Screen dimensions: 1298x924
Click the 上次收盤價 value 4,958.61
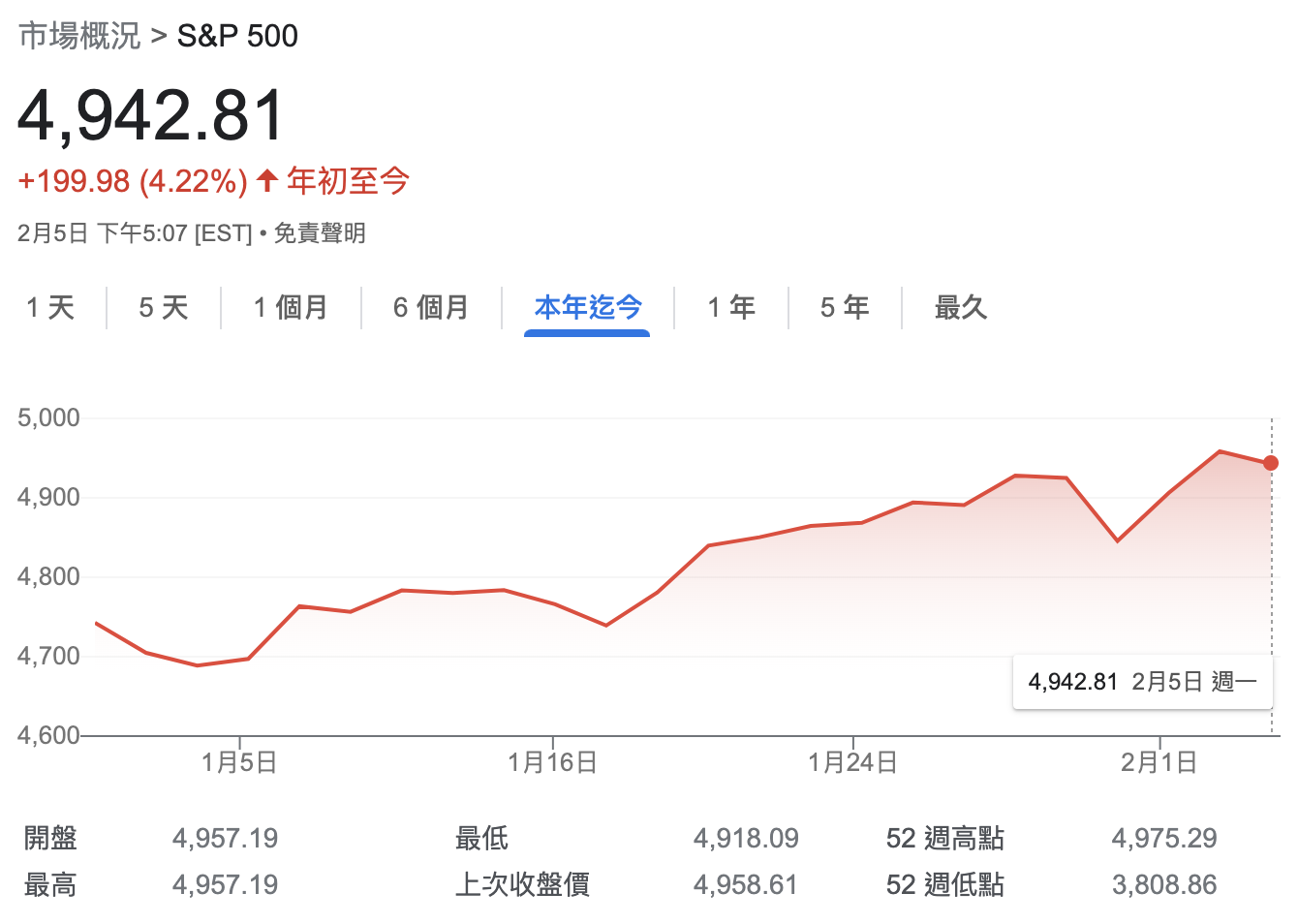(746, 884)
